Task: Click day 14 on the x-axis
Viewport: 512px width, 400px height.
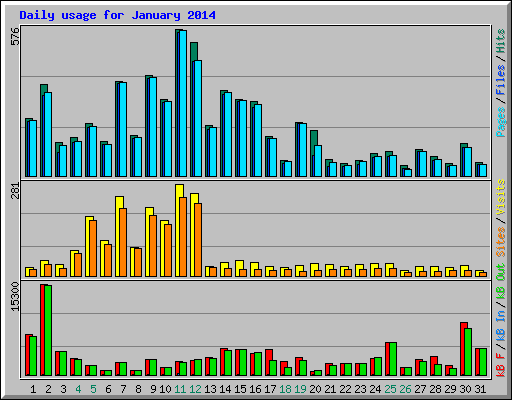Action: (x=225, y=389)
